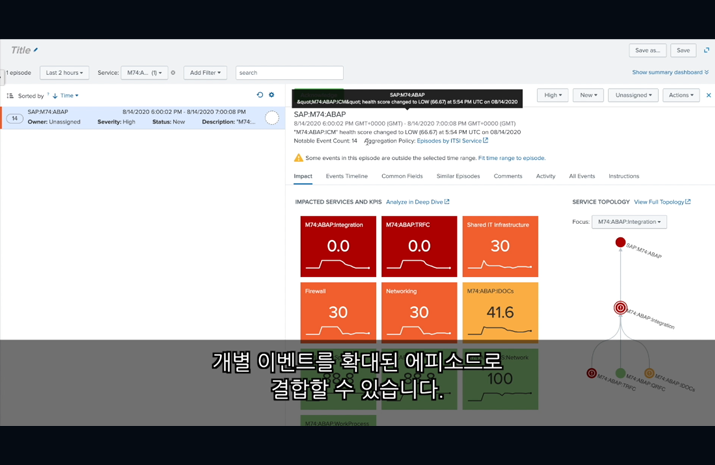Click the SAP:M74:ABAP topology node

tap(620, 242)
